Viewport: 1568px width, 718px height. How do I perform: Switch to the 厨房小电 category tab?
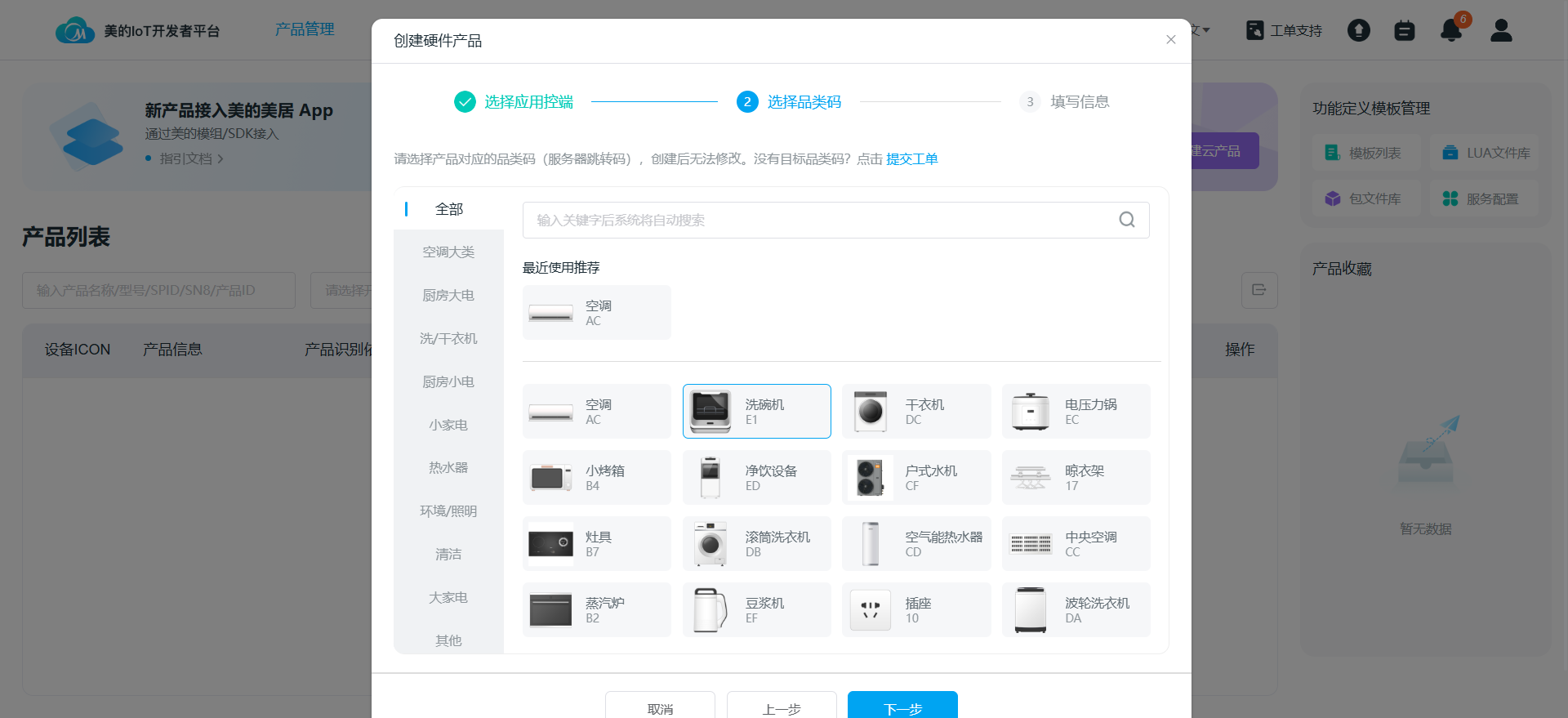tap(448, 381)
